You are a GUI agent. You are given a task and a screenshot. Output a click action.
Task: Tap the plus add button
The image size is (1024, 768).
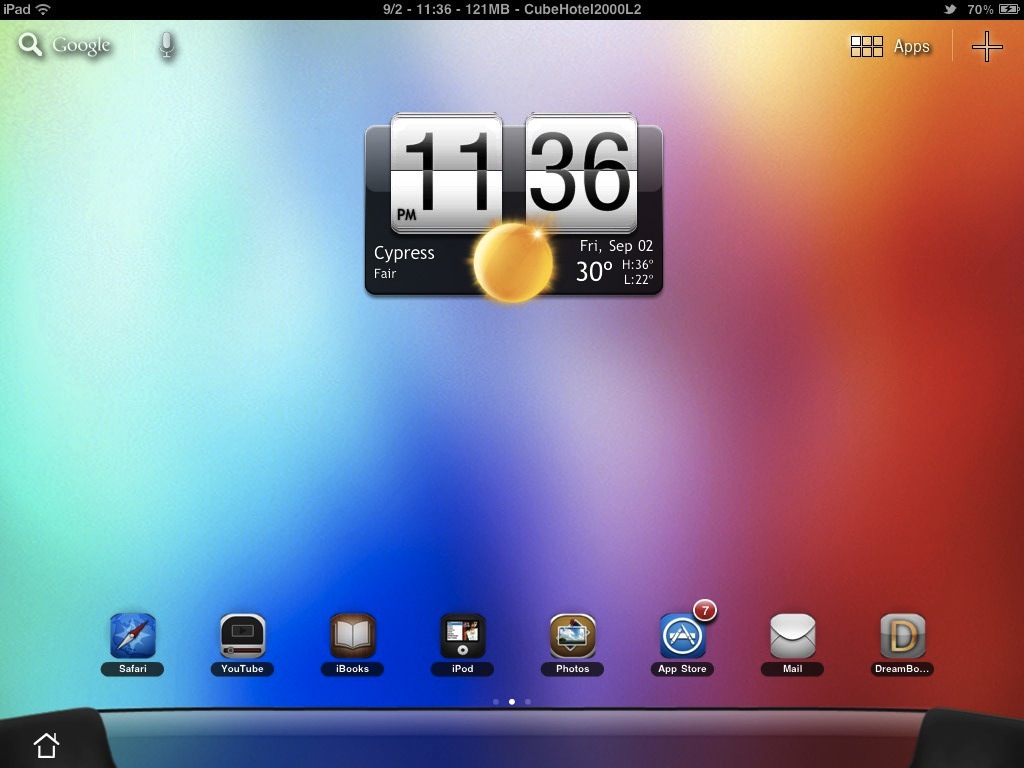pos(987,46)
